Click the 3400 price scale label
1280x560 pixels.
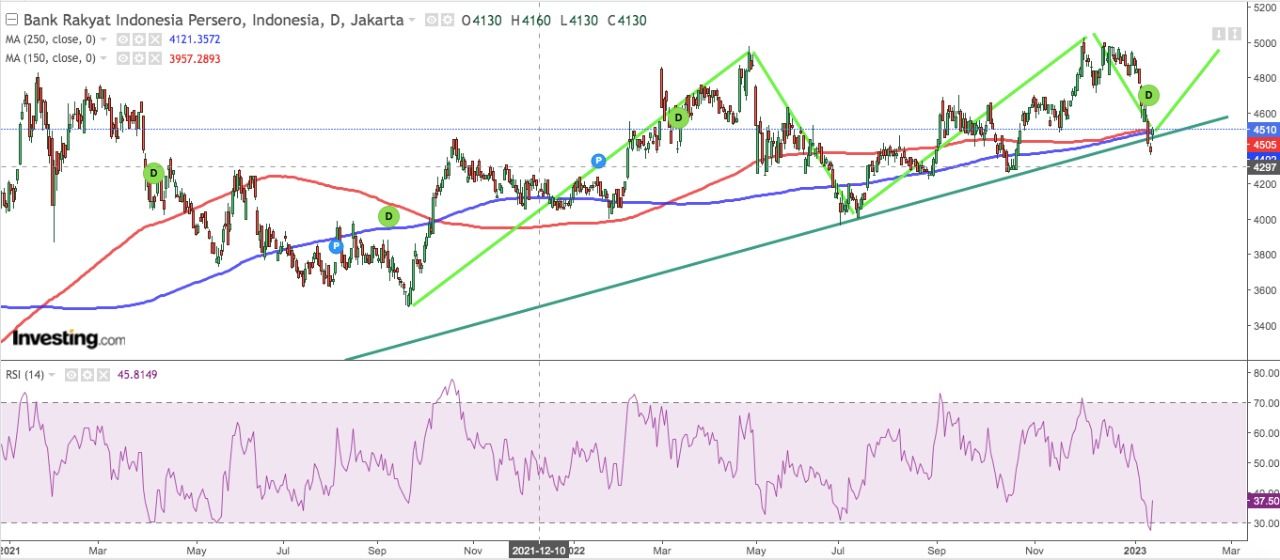pos(1265,326)
